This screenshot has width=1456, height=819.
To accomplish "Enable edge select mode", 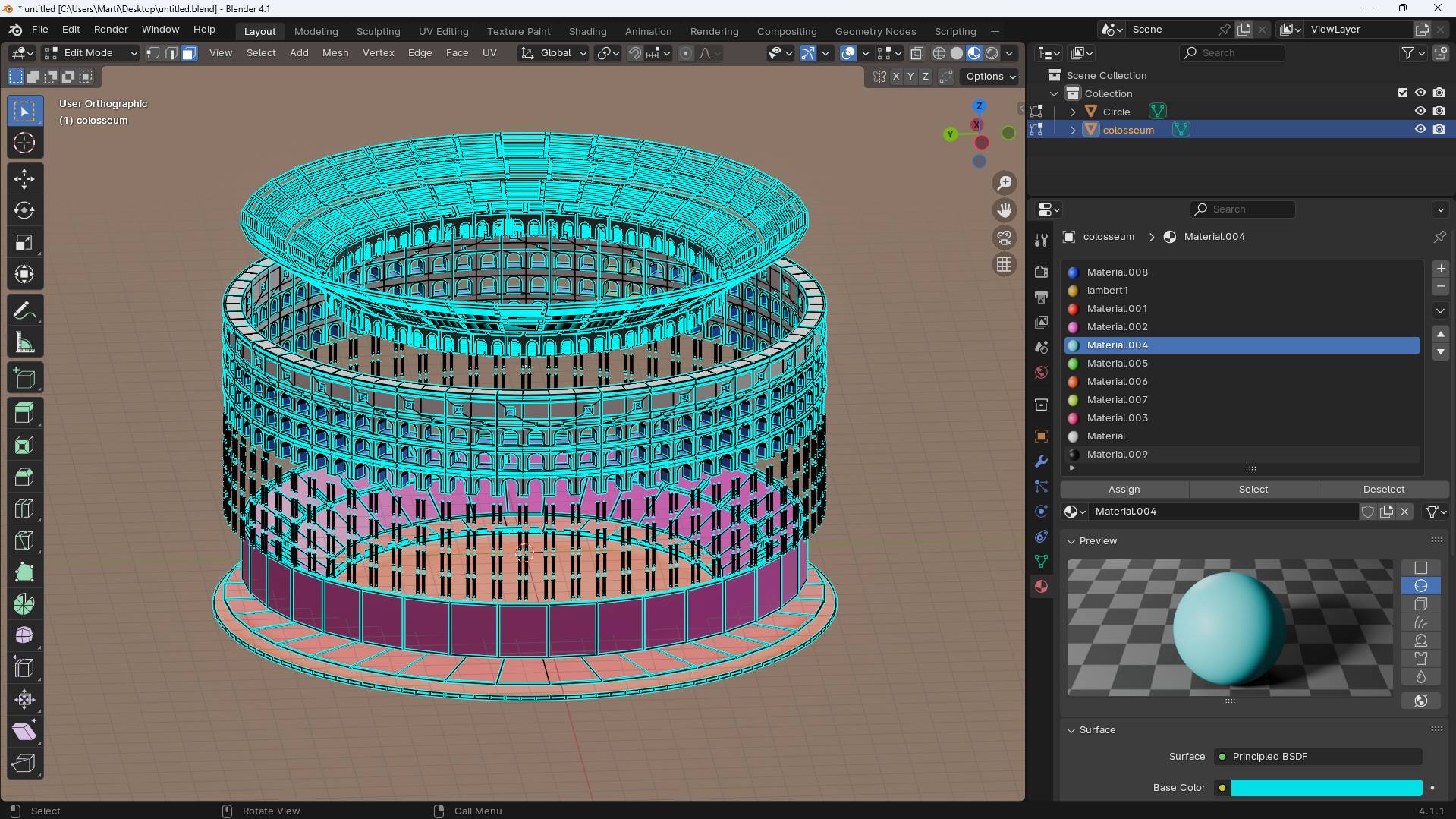I will coord(171,53).
